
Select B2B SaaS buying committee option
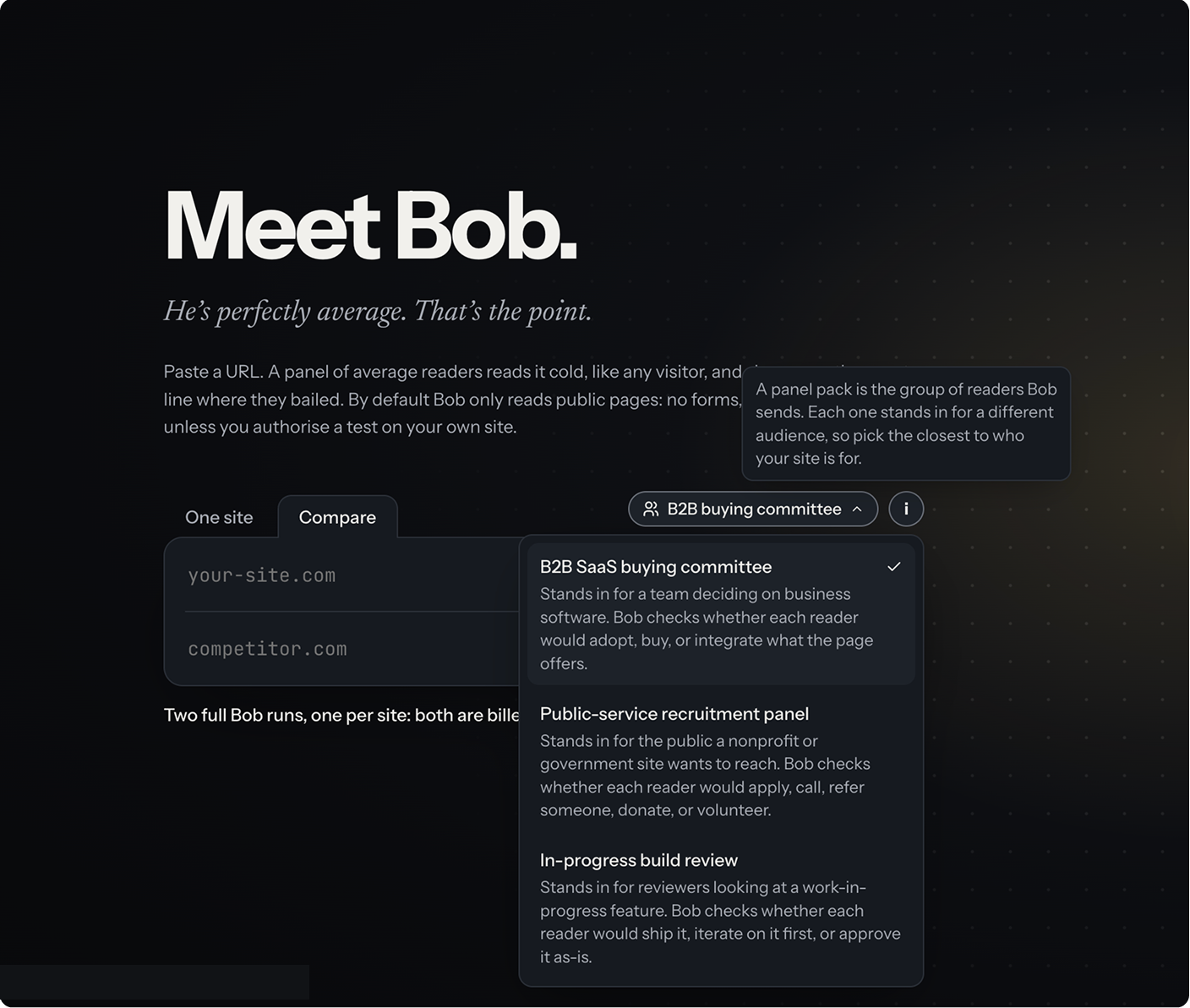tap(721, 614)
